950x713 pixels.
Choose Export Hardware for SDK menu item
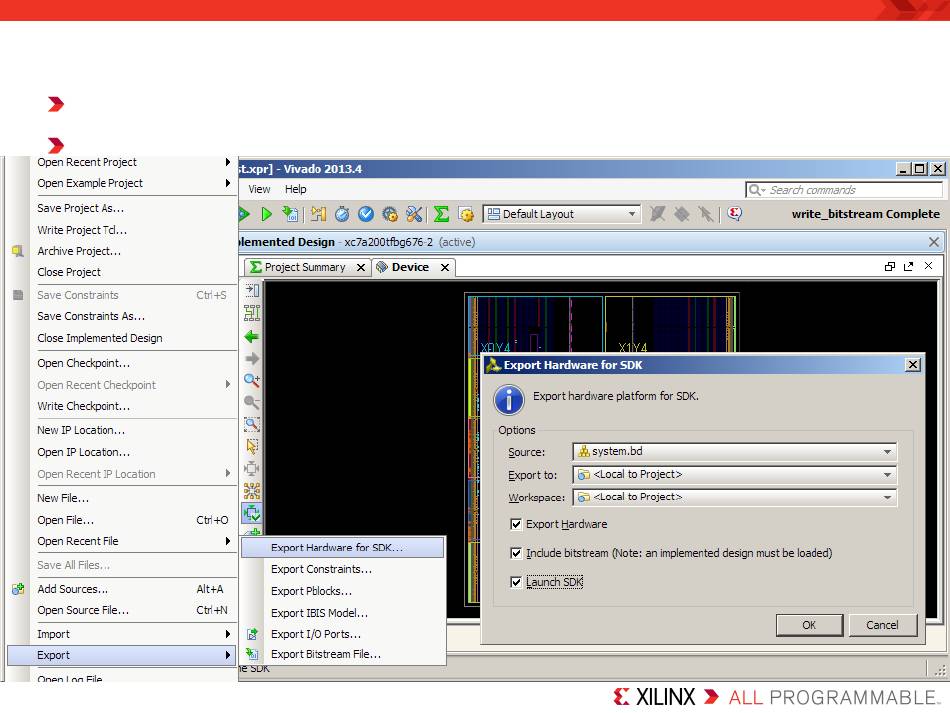tap(343, 548)
